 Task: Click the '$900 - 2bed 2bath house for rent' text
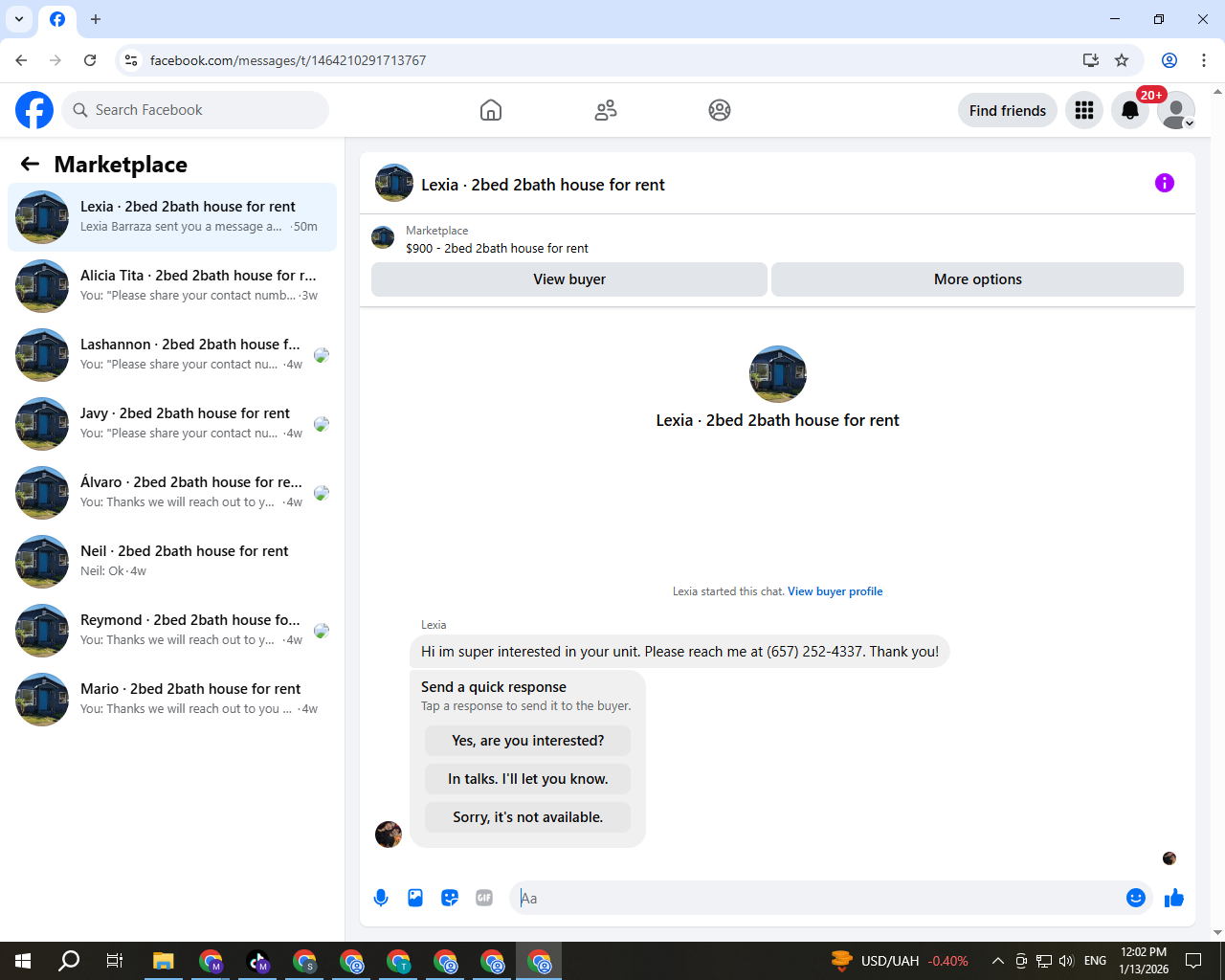point(497,248)
